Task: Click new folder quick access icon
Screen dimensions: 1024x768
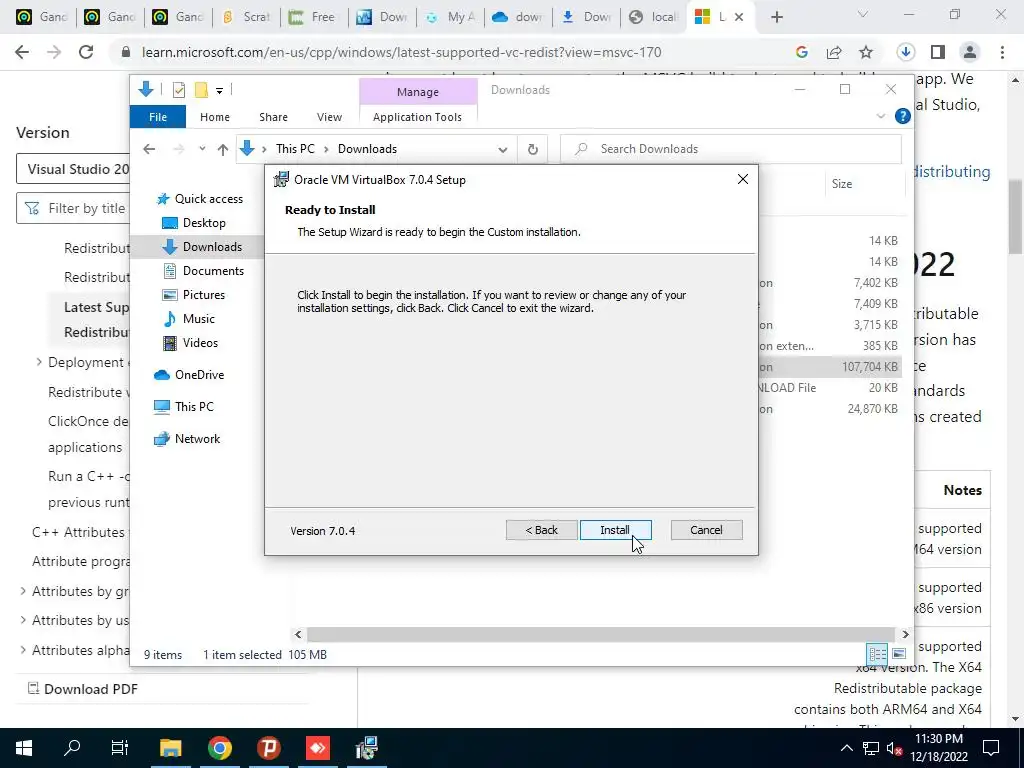Action: (201, 90)
